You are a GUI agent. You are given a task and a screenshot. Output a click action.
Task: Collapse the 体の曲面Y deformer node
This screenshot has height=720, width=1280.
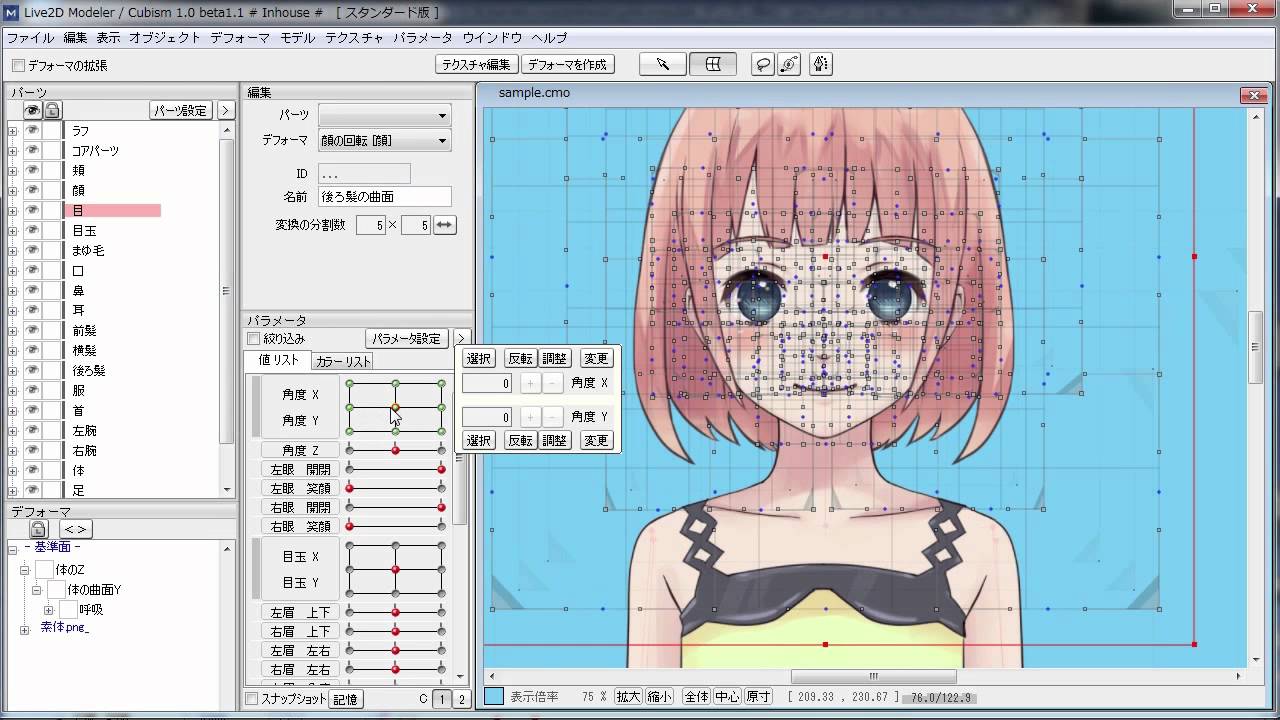pos(37,590)
